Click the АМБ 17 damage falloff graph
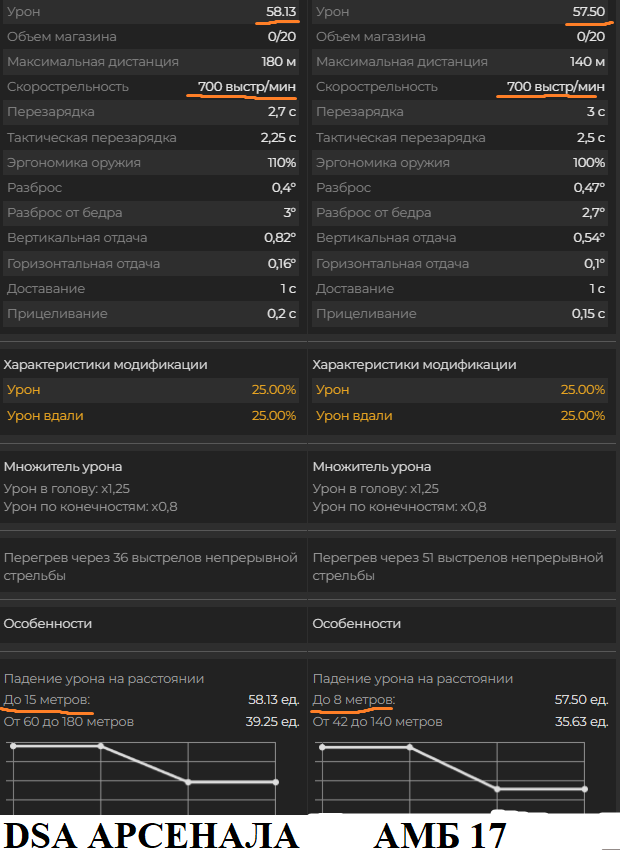Screen dimensions: 620x850 coord(452,777)
